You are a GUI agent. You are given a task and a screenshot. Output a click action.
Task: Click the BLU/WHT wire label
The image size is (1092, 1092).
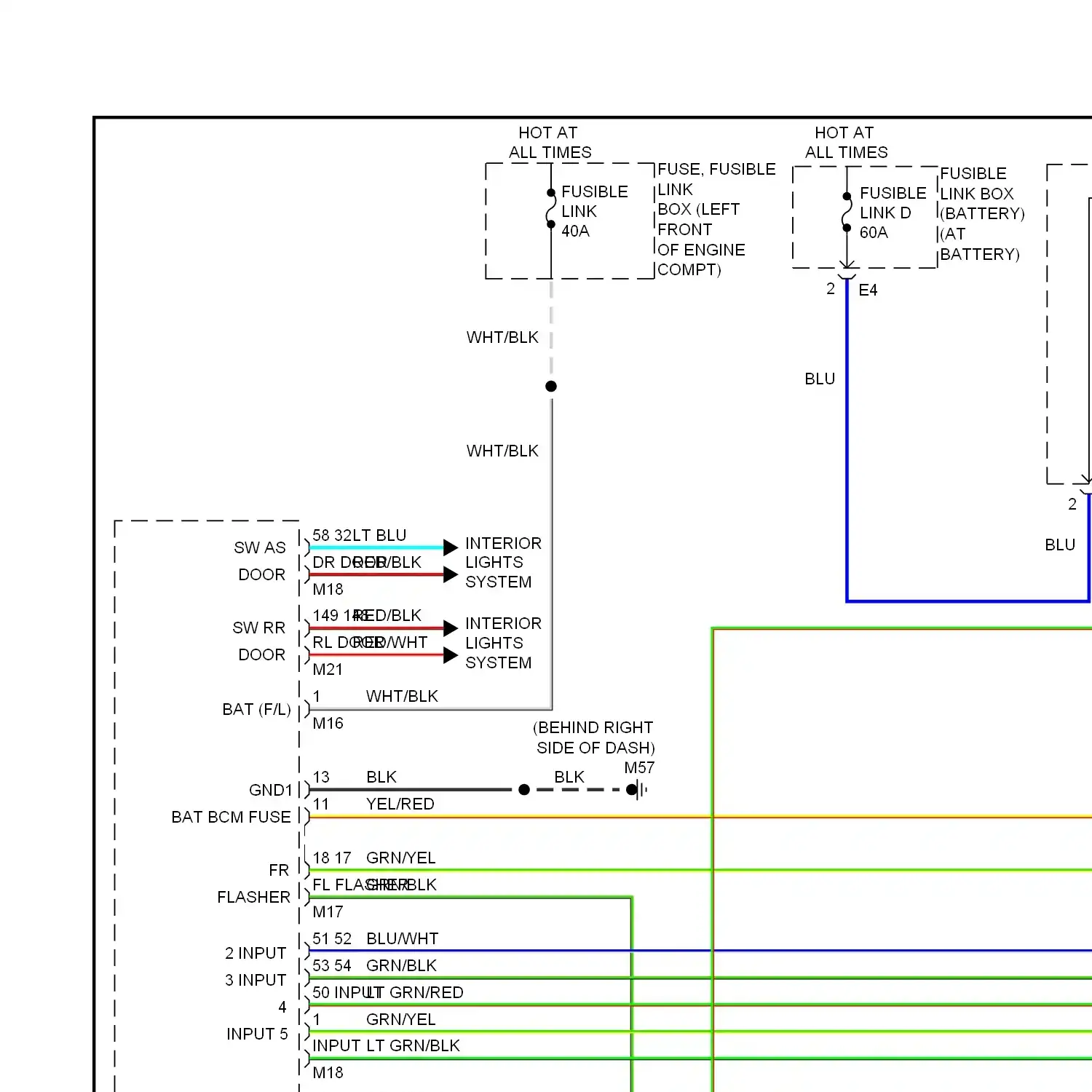(x=403, y=939)
